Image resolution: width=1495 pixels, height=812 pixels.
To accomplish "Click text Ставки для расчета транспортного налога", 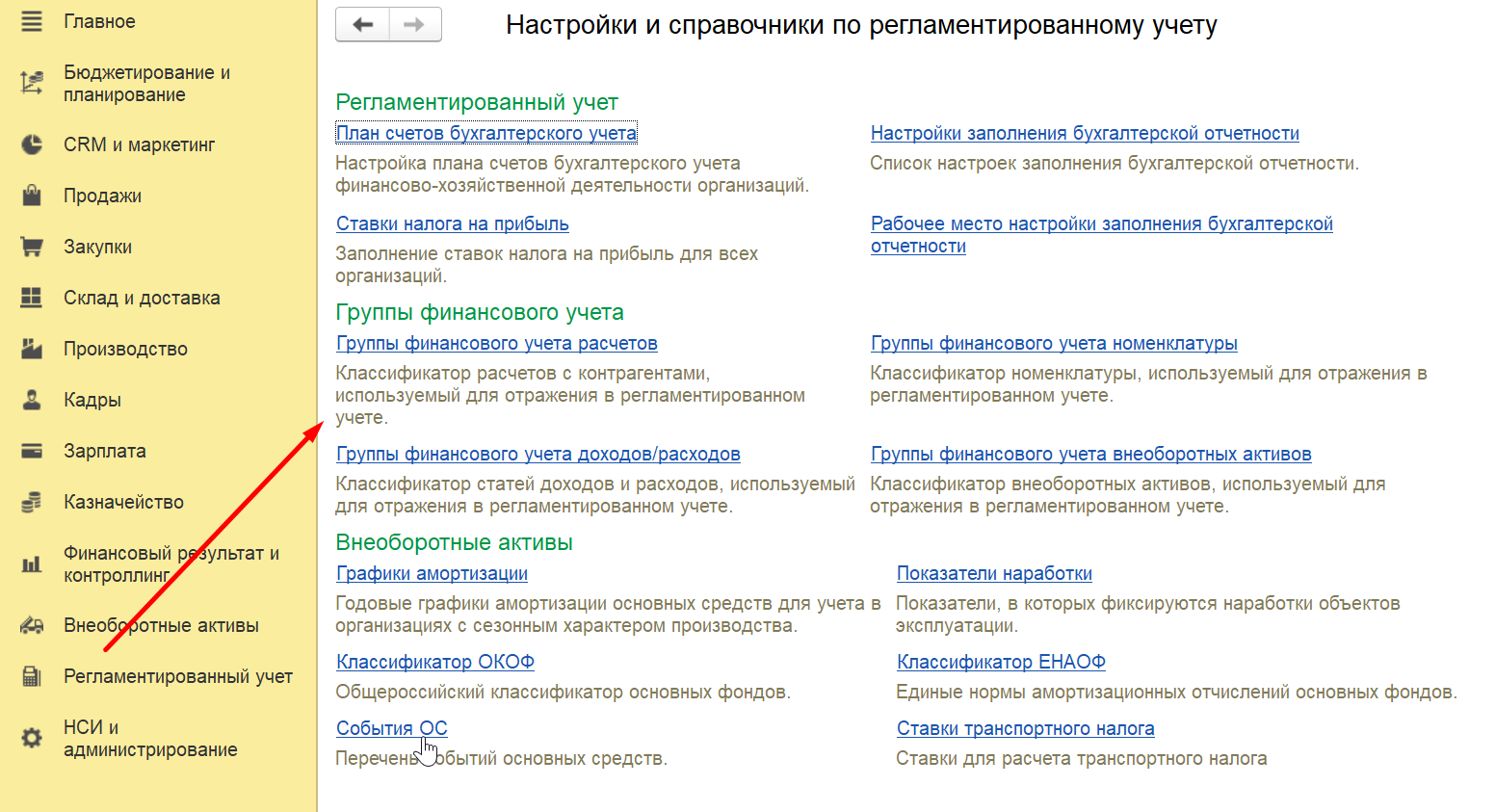I will tap(1081, 758).
